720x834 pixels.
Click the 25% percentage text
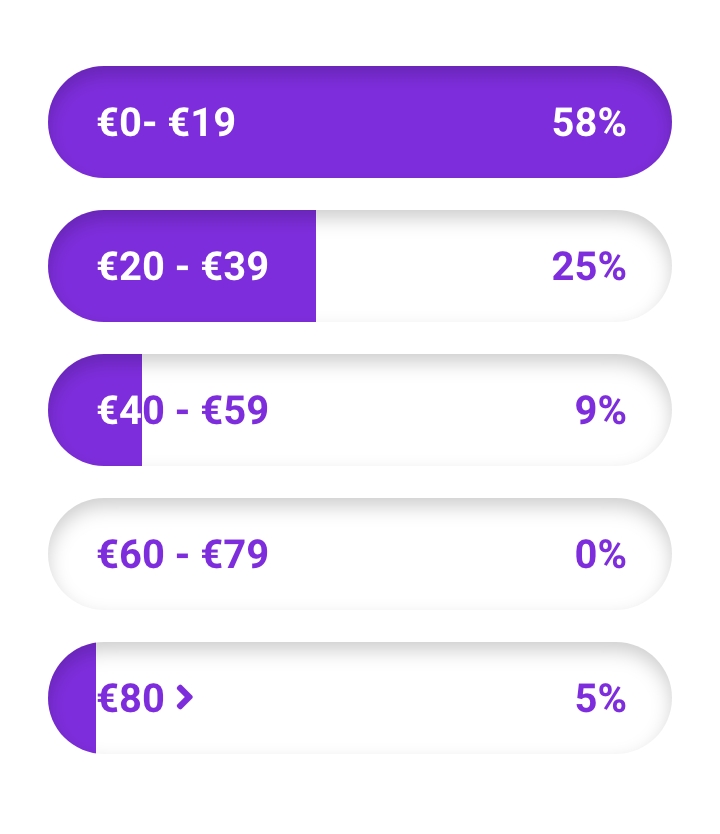[x=589, y=266]
